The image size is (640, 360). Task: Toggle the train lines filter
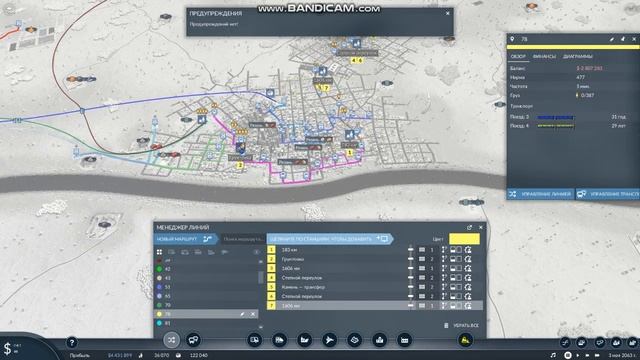coord(198,252)
